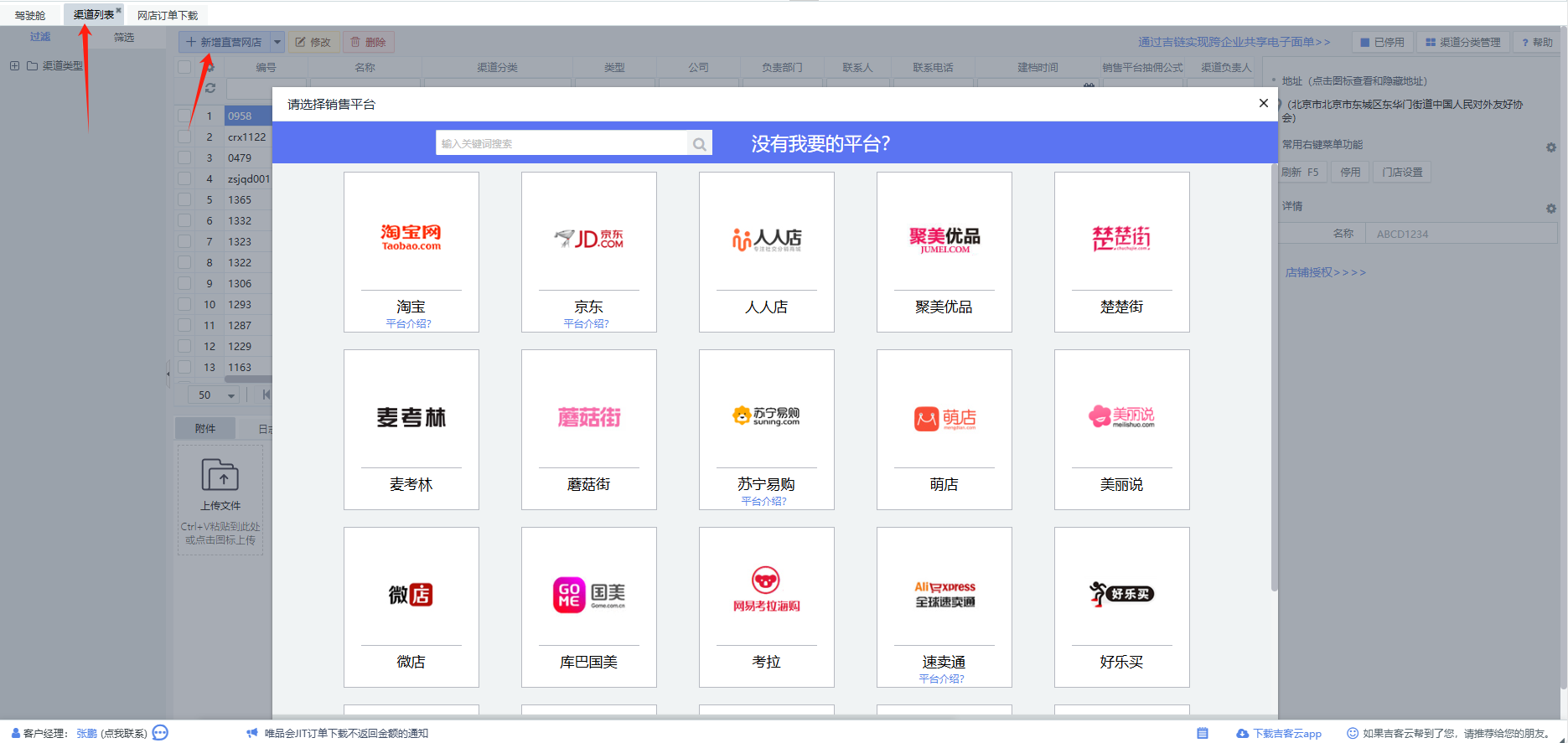
Task: Click 没有我要的平台? text
Action: [820, 144]
